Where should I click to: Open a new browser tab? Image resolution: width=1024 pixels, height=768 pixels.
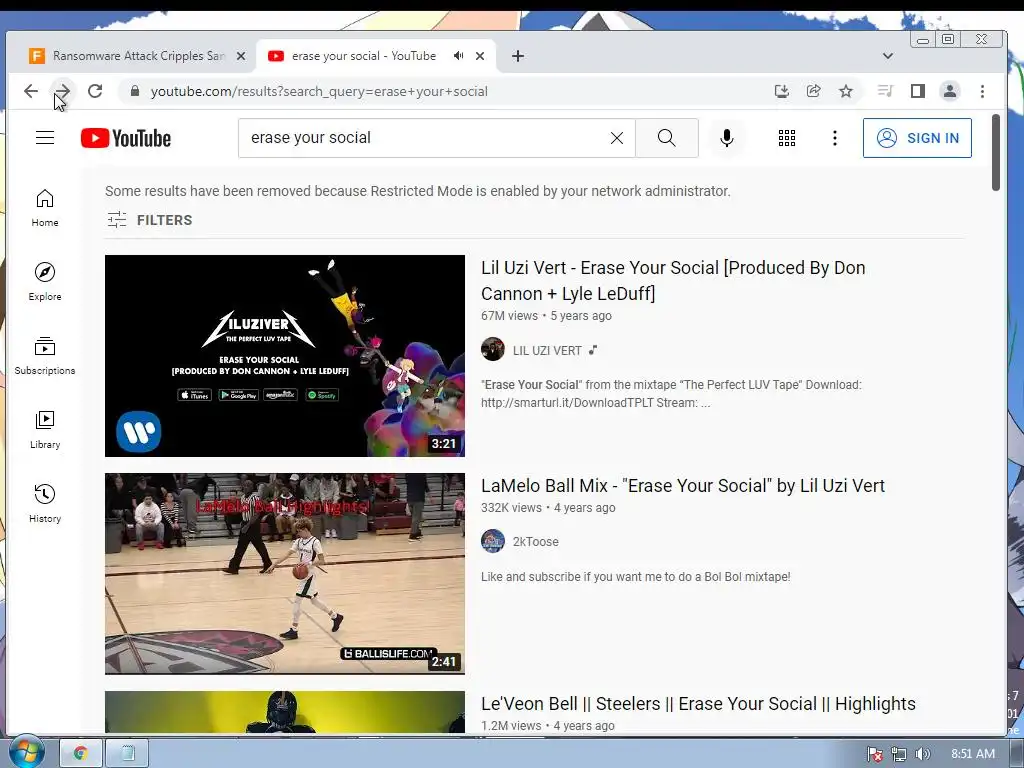[518, 56]
